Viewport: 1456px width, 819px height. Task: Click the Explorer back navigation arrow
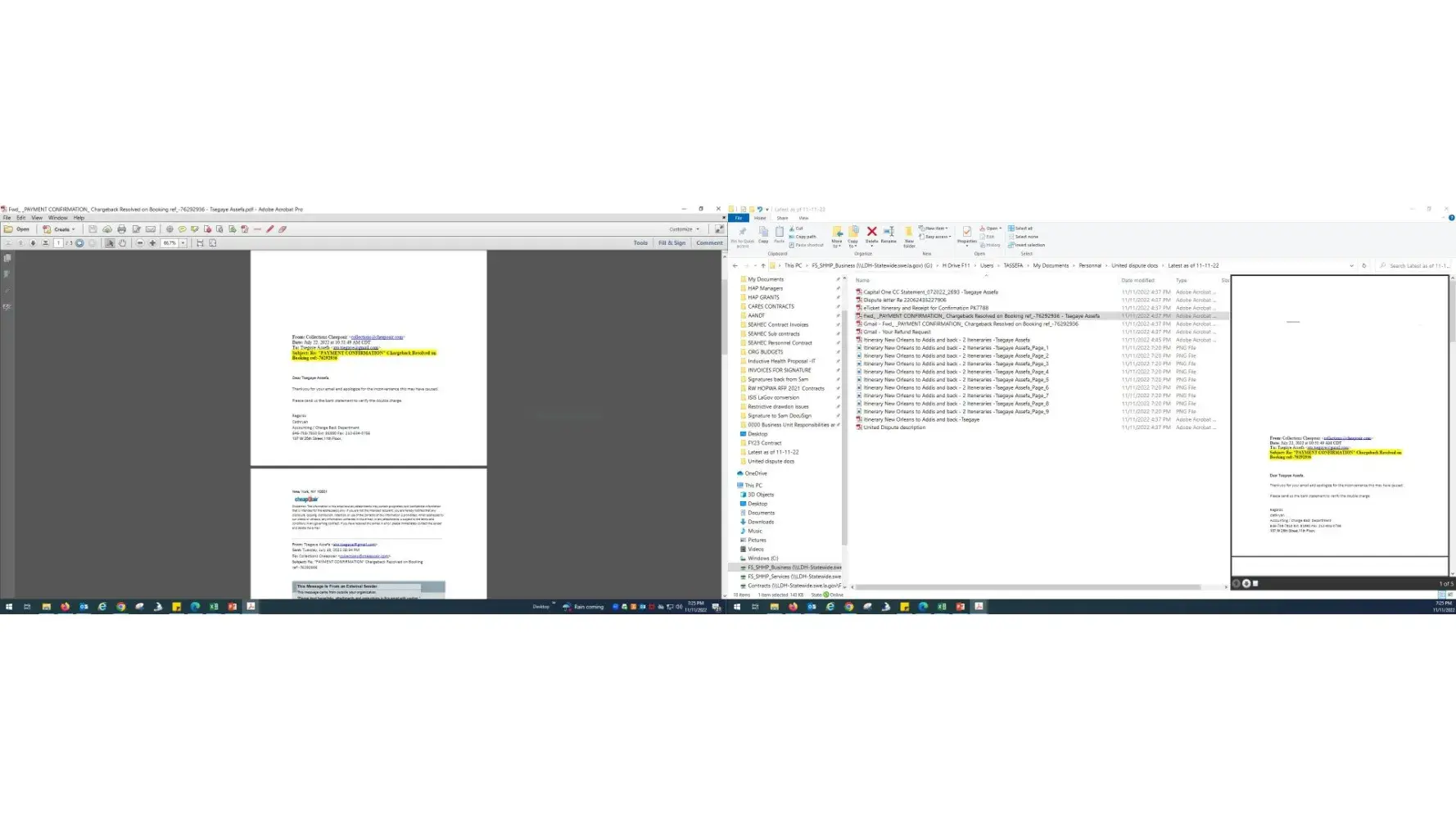coord(735,265)
